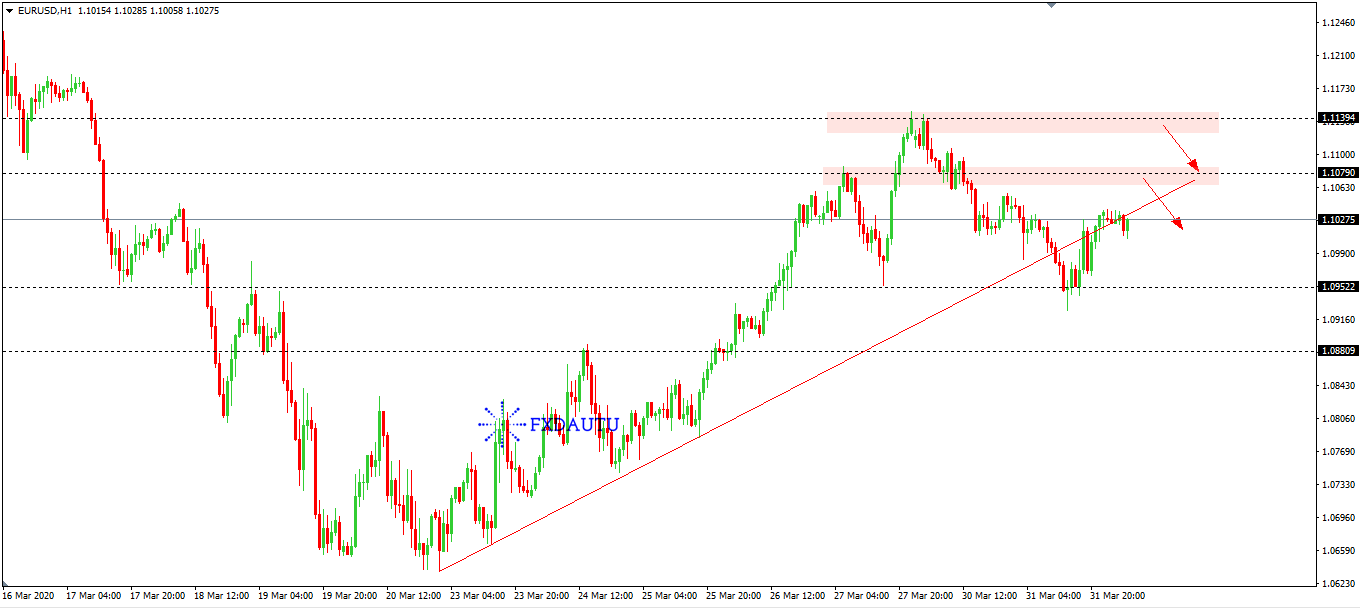Image resolution: width=1360 pixels, height=608 pixels.
Task: Click the 31 Mar 20:00 time label
Action: (x=1117, y=596)
